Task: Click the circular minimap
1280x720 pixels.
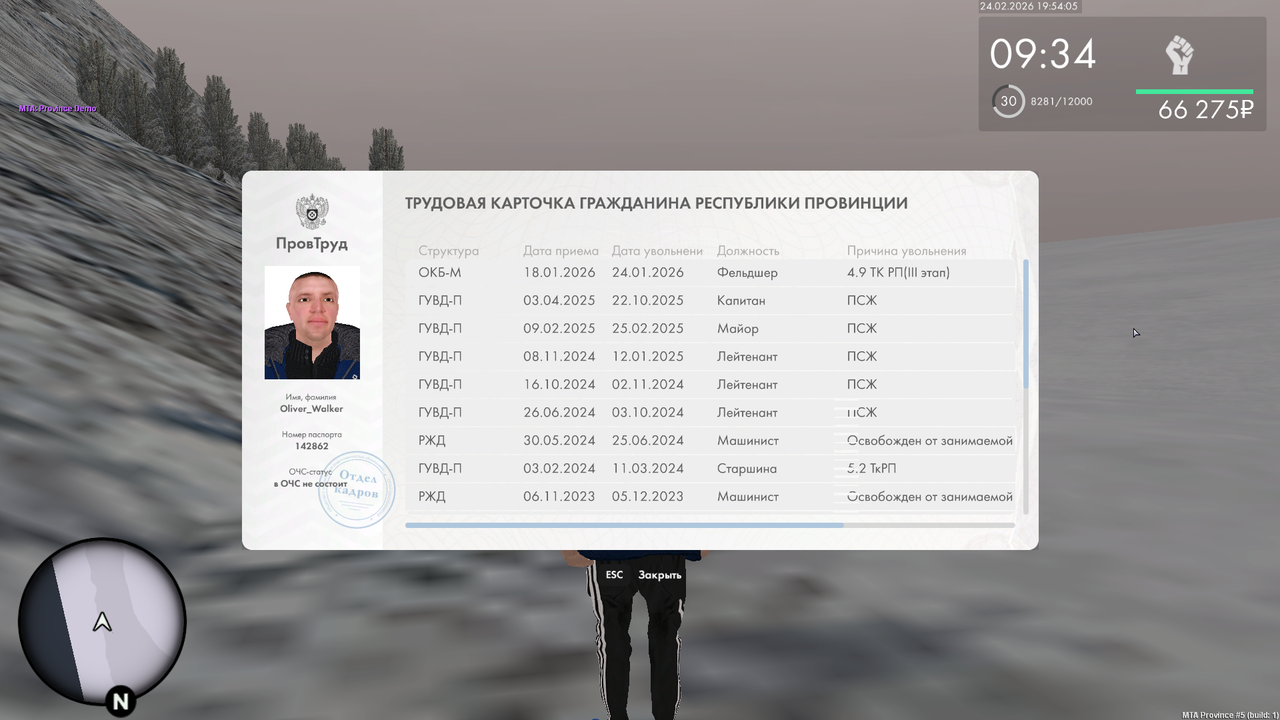Action: click(x=102, y=621)
